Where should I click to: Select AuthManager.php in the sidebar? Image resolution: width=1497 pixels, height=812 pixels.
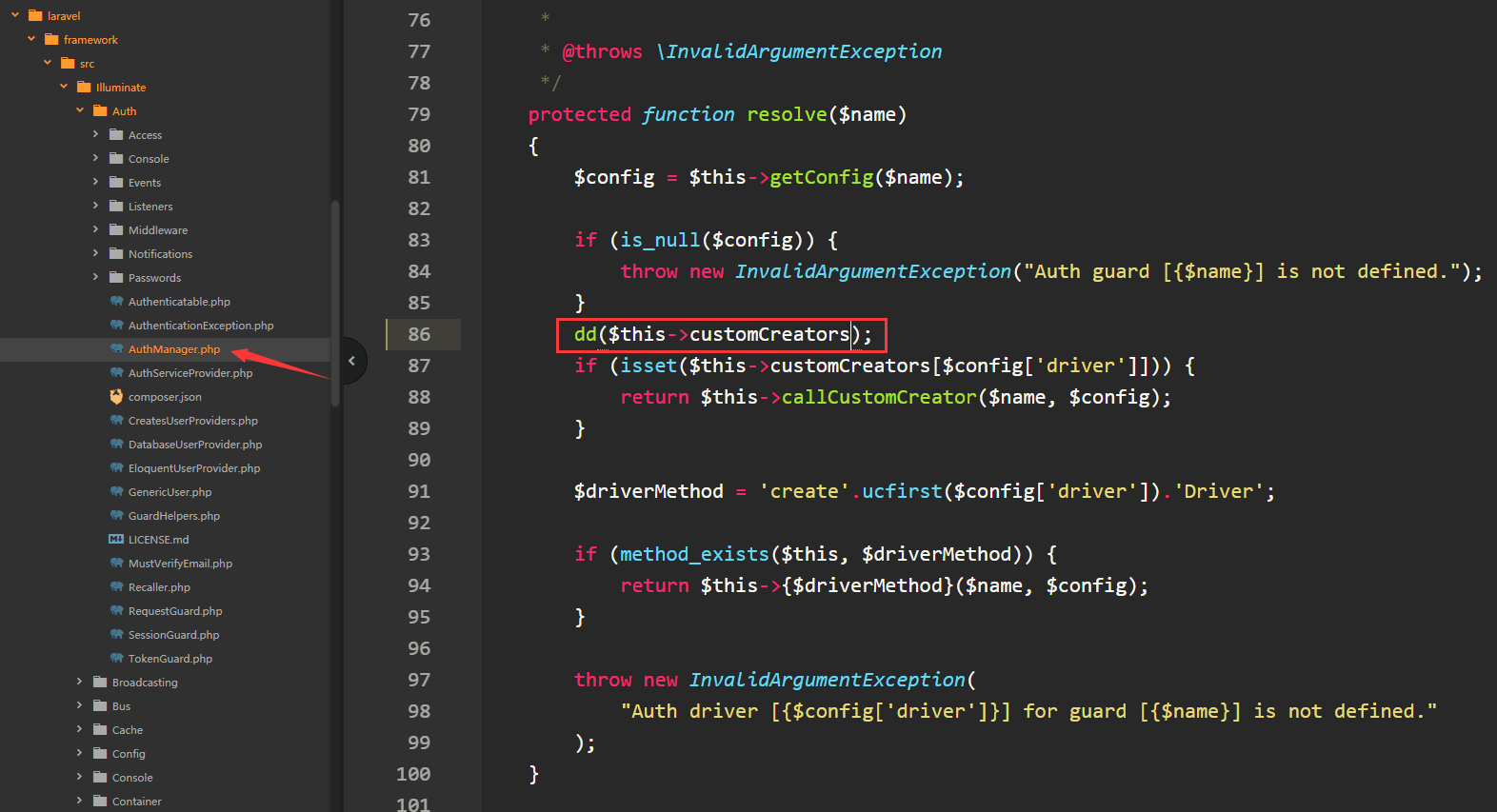pos(174,349)
